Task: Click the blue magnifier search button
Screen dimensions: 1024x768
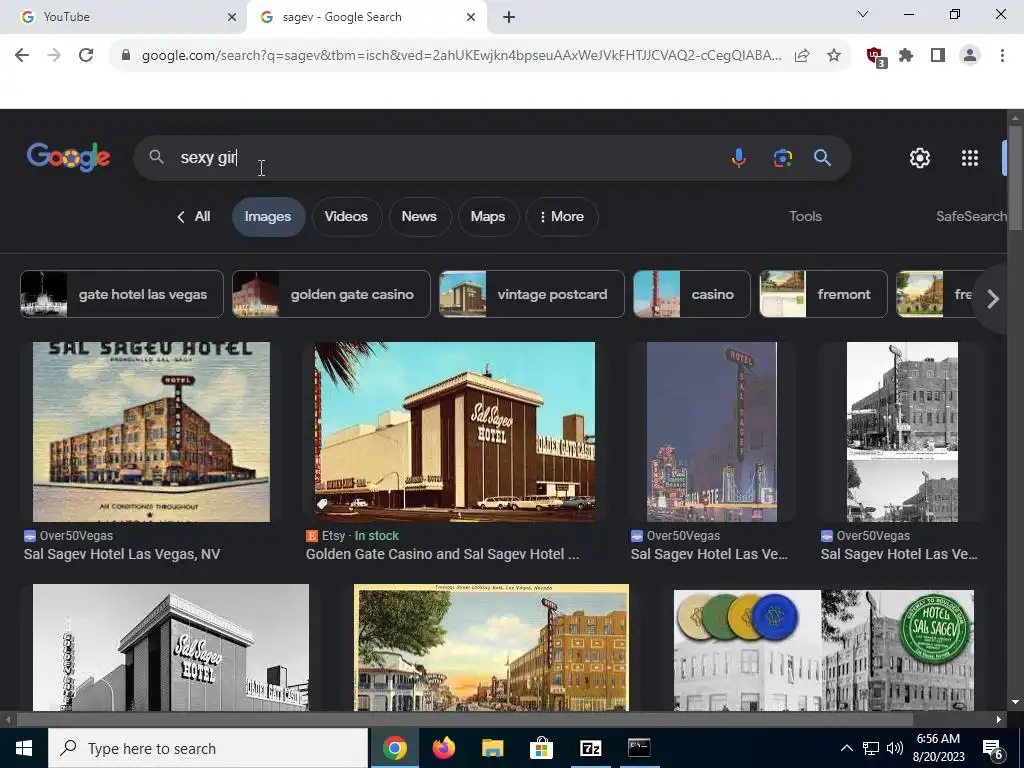Action: (x=822, y=158)
